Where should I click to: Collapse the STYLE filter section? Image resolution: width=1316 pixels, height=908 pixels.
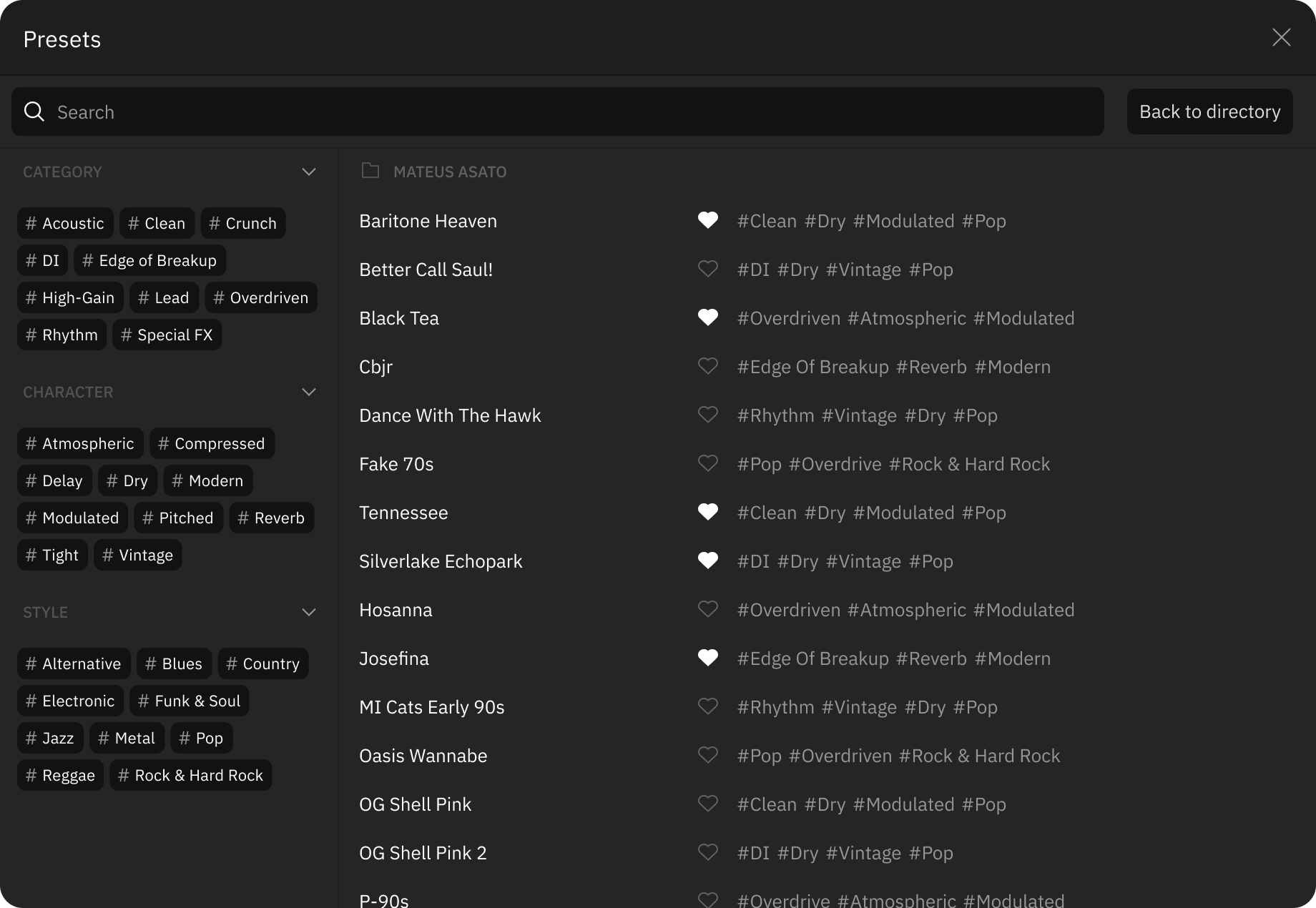click(x=309, y=612)
